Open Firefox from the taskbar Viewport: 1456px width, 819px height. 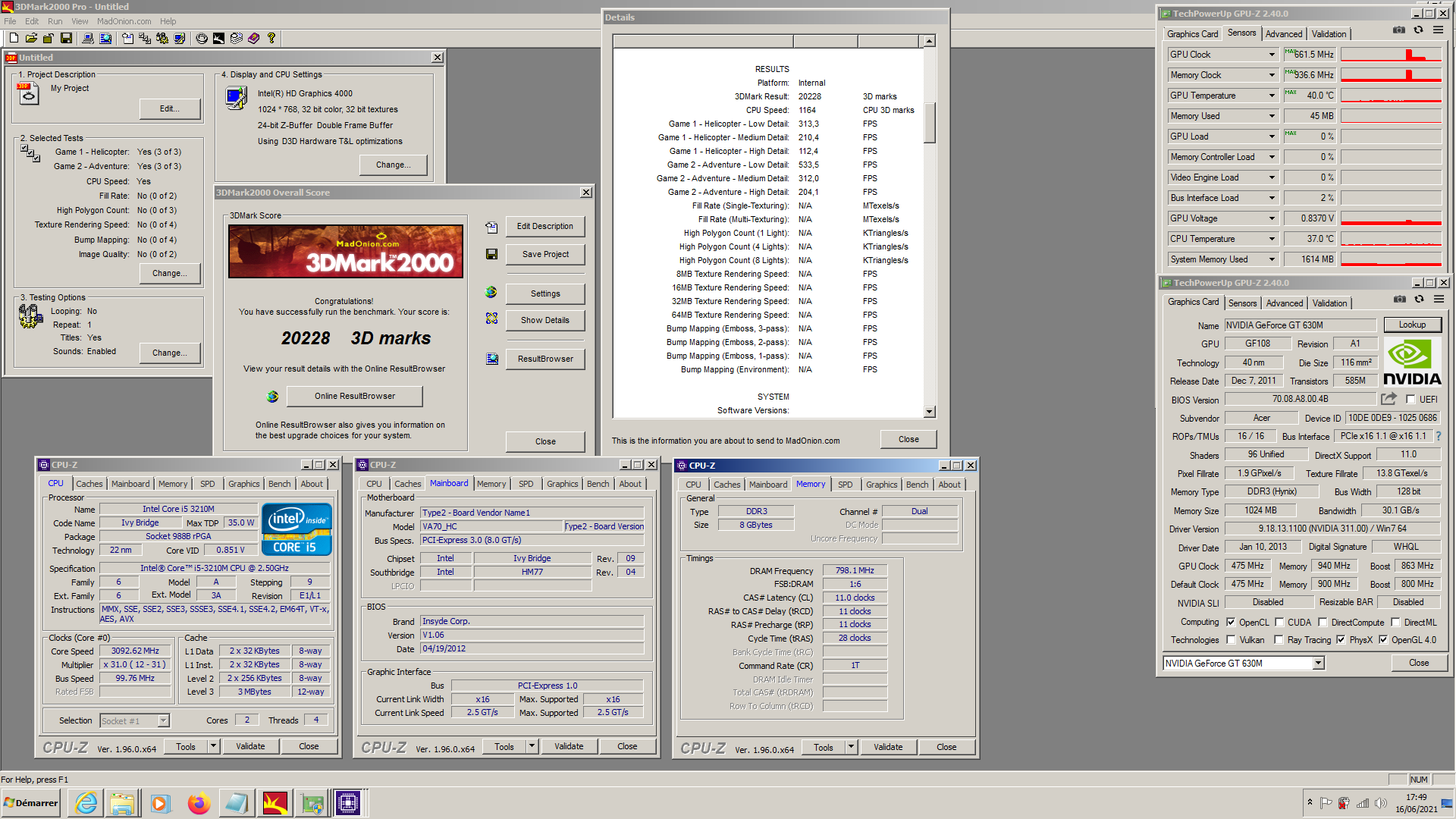tap(199, 803)
